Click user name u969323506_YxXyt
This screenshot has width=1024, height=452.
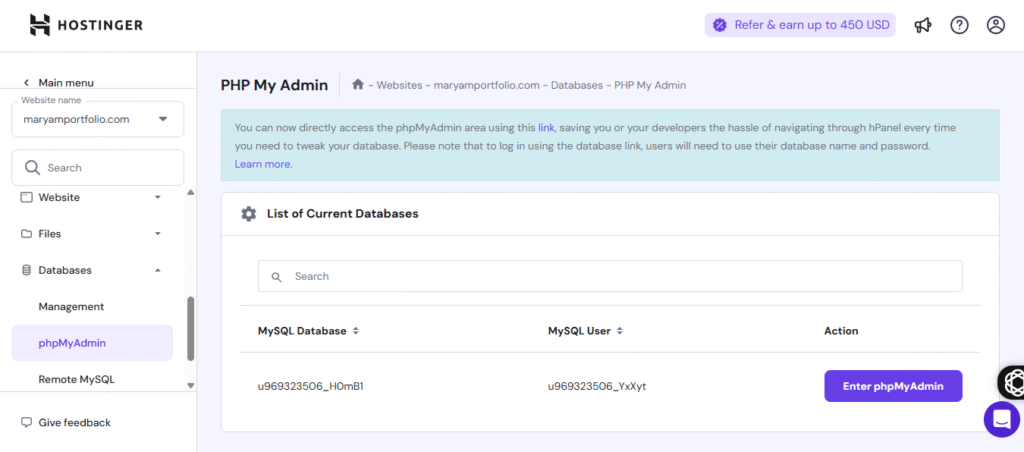tap(597, 386)
